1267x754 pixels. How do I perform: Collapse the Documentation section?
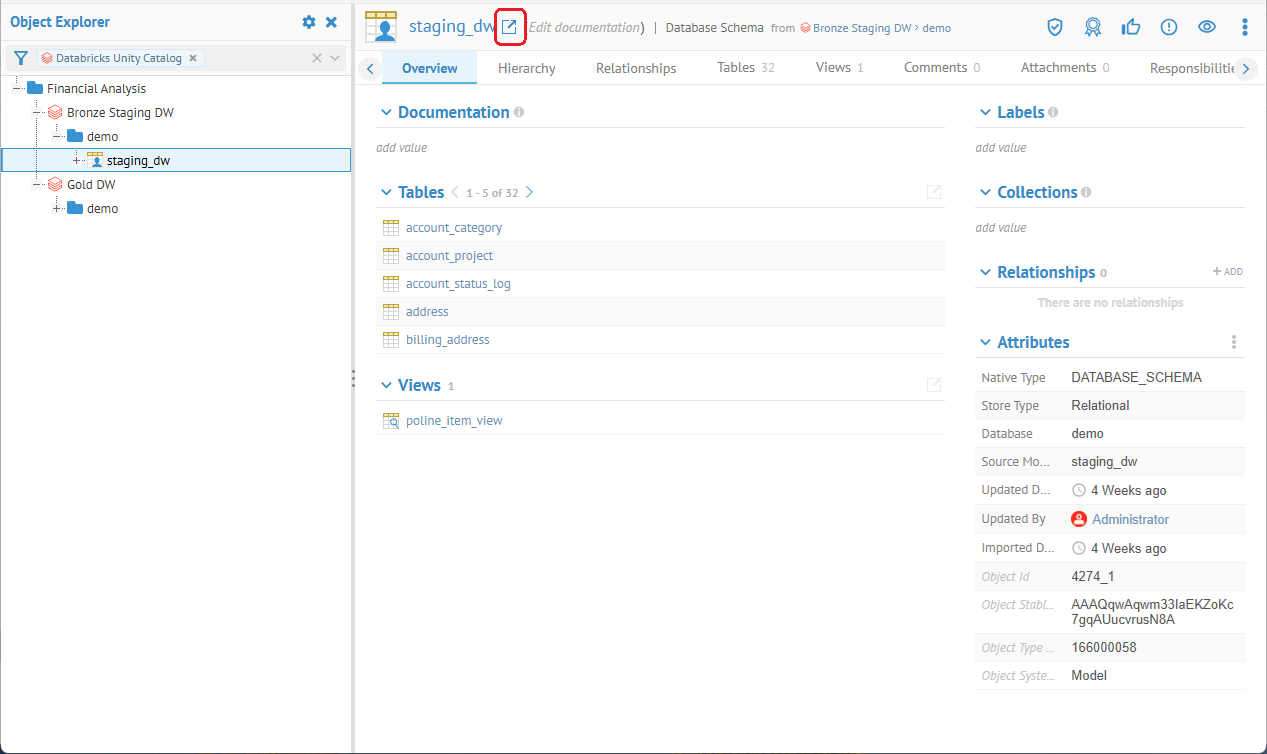tap(386, 113)
